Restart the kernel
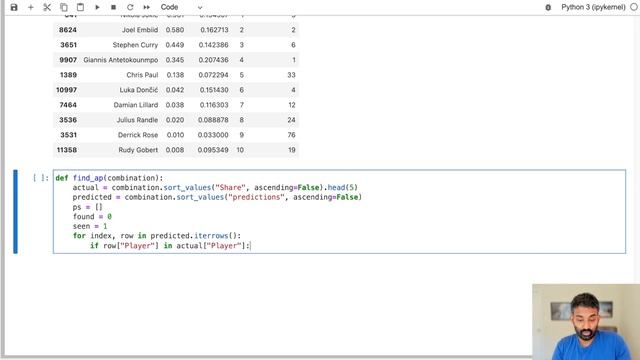 click(x=130, y=7)
